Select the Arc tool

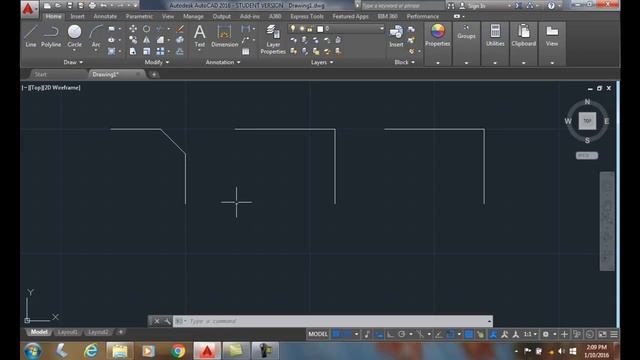96,36
